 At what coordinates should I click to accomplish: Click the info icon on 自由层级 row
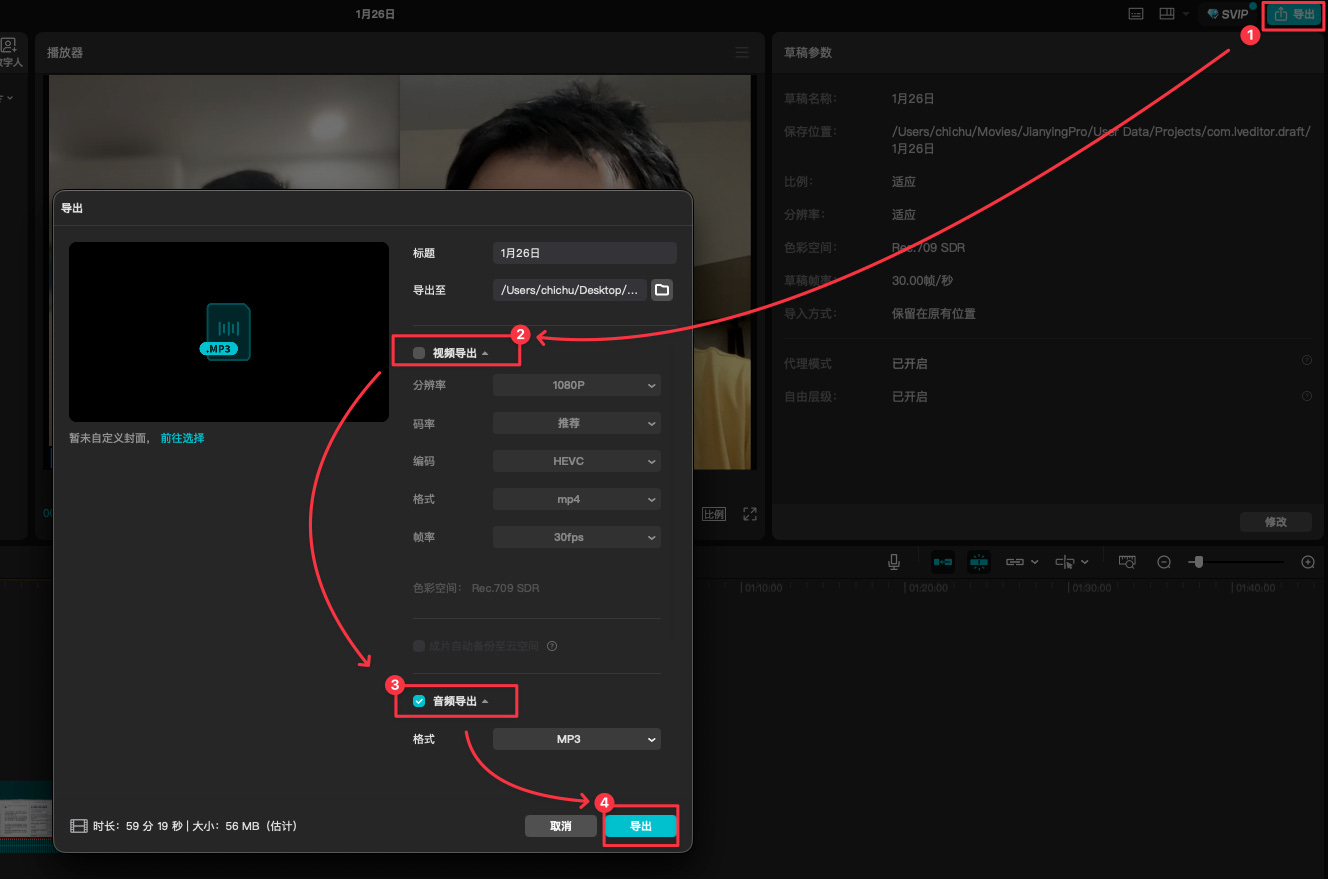click(1307, 396)
